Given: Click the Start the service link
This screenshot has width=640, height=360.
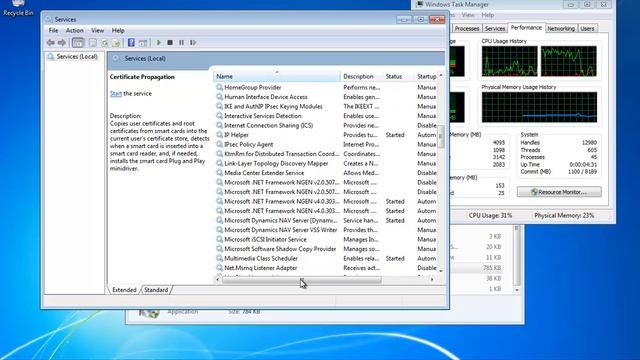Looking at the screenshot, I should click(116, 93).
